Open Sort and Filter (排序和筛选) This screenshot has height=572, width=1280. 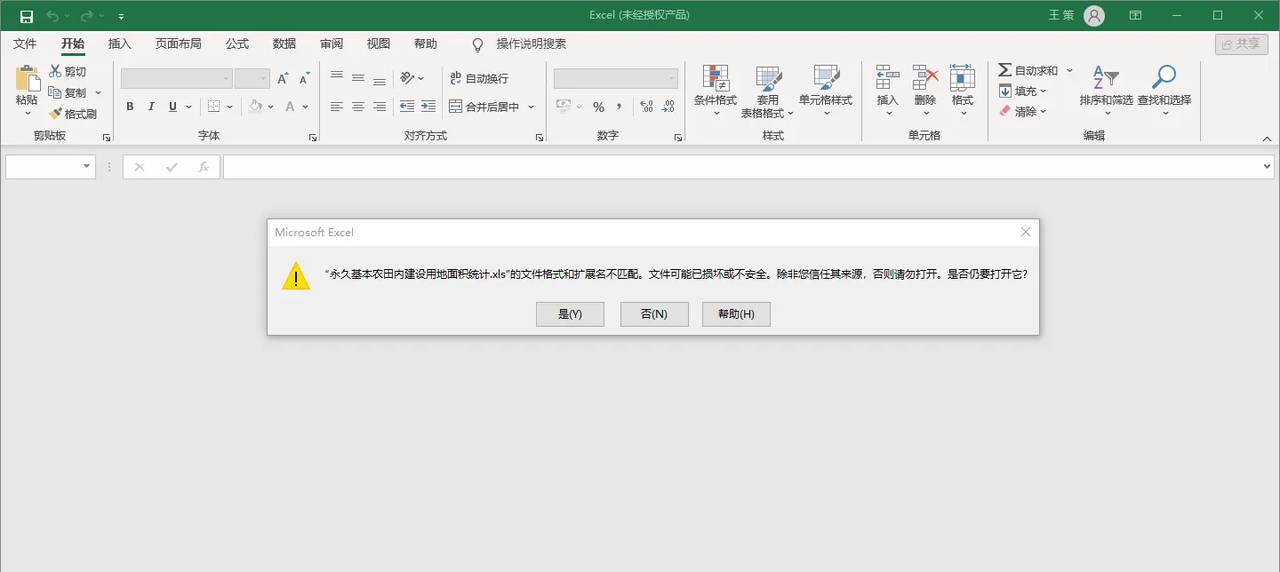pos(1106,90)
